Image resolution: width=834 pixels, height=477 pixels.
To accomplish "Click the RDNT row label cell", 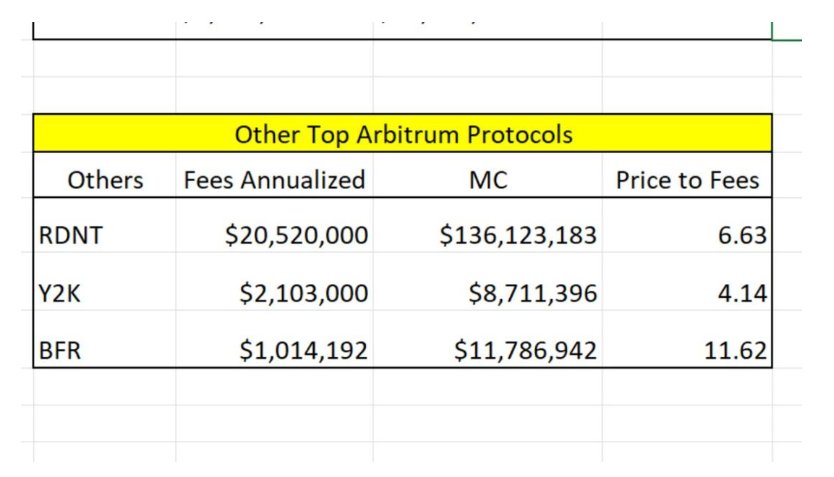I will (105, 225).
